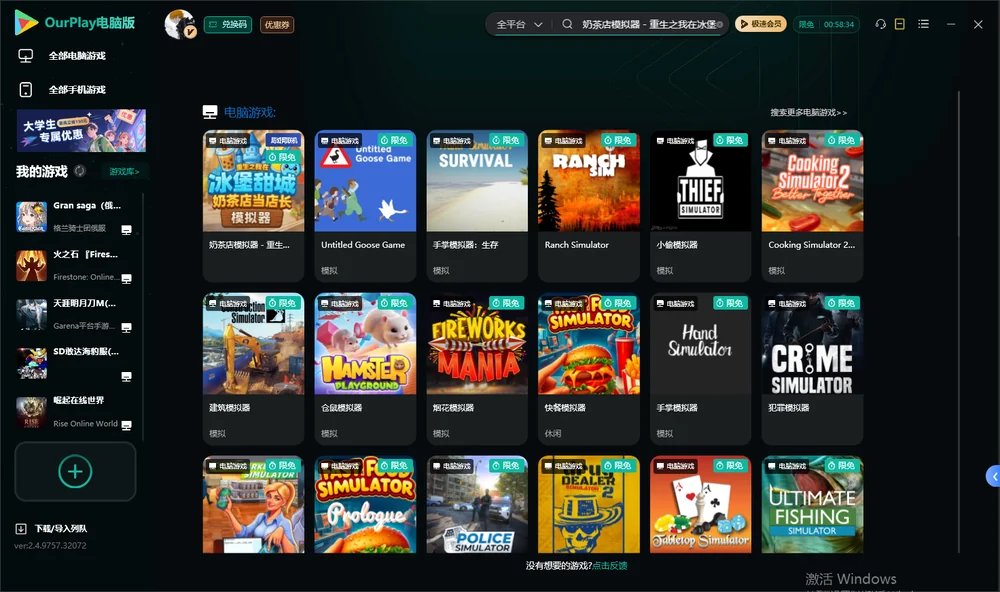
Task: Open Police Simulator game card
Action: pos(477,504)
